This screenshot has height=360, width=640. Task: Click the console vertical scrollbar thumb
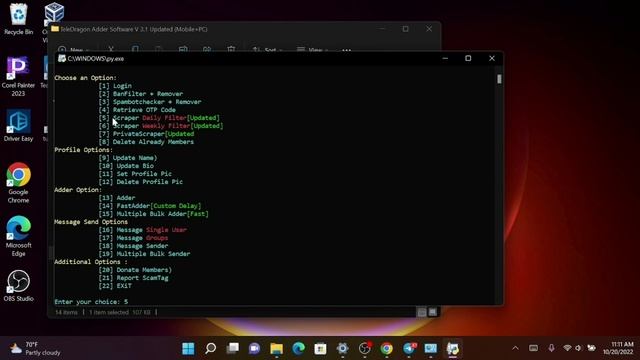499,79
